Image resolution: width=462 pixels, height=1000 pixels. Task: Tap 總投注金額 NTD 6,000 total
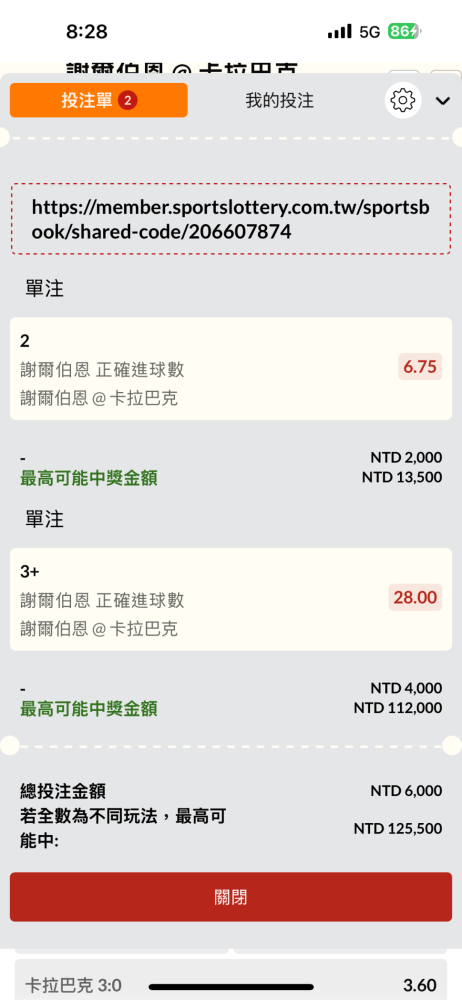click(x=231, y=791)
